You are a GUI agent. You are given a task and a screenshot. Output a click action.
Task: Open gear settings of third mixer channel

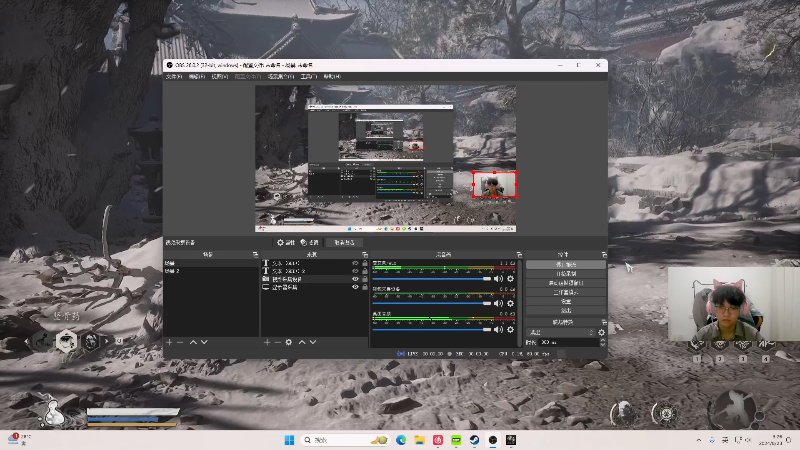pyautogui.click(x=510, y=330)
